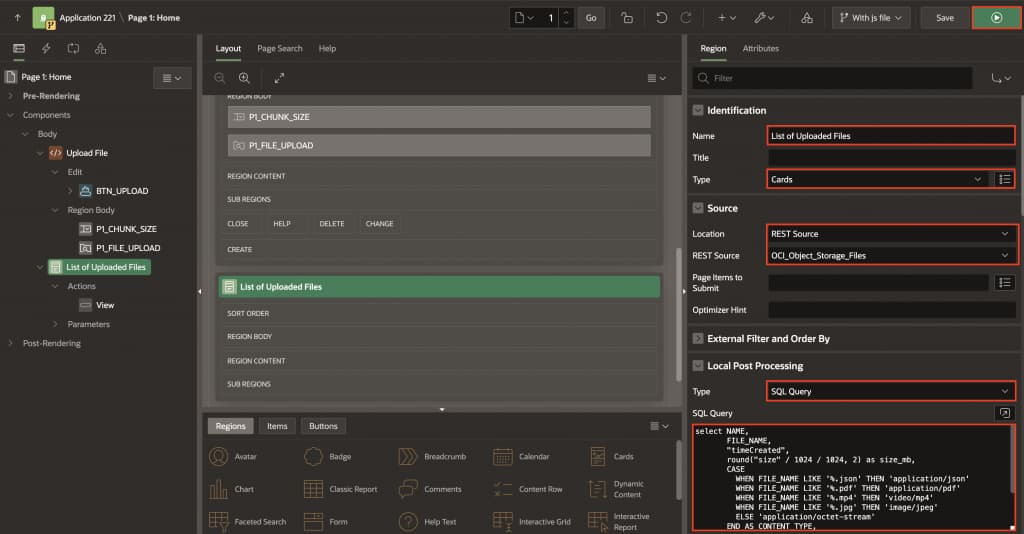1024x534 pixels.
Task: Click the lock page icon
Action: pyautogui.click(x=627, y=17)
